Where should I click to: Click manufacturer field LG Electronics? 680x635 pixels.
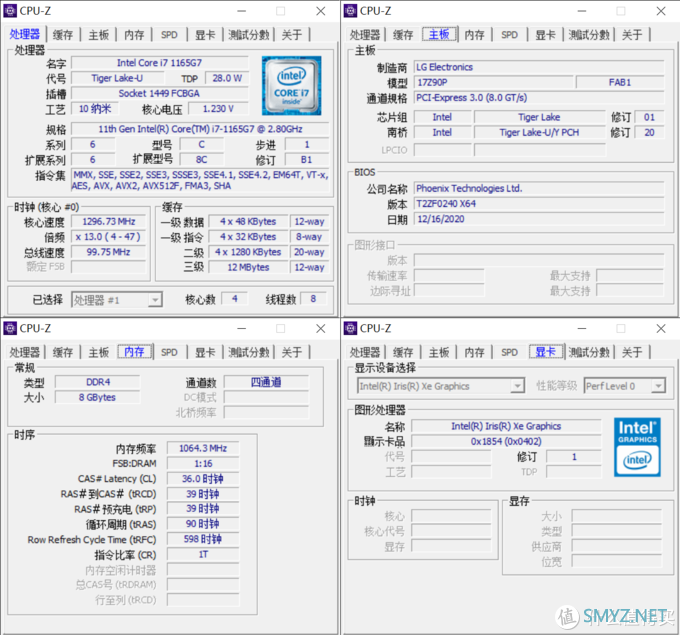click(539, 67)
